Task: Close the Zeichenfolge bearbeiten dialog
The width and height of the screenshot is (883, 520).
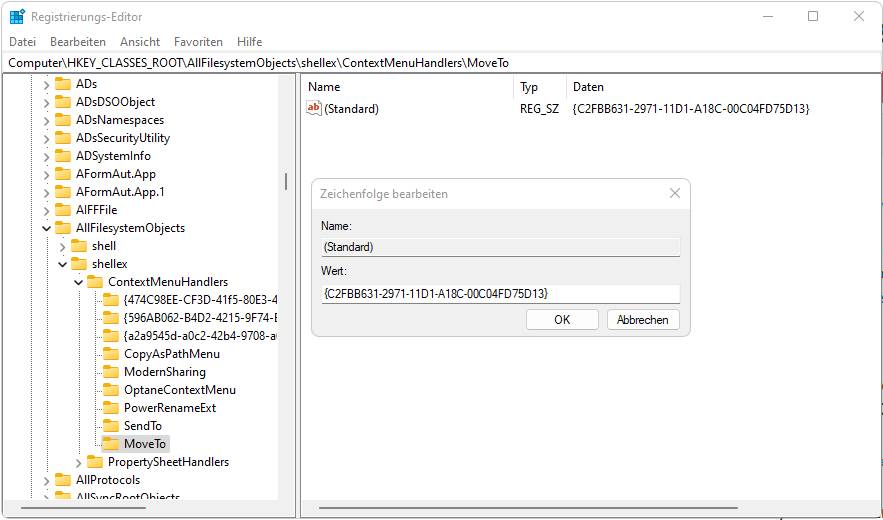Action: (x=675, y=193)
